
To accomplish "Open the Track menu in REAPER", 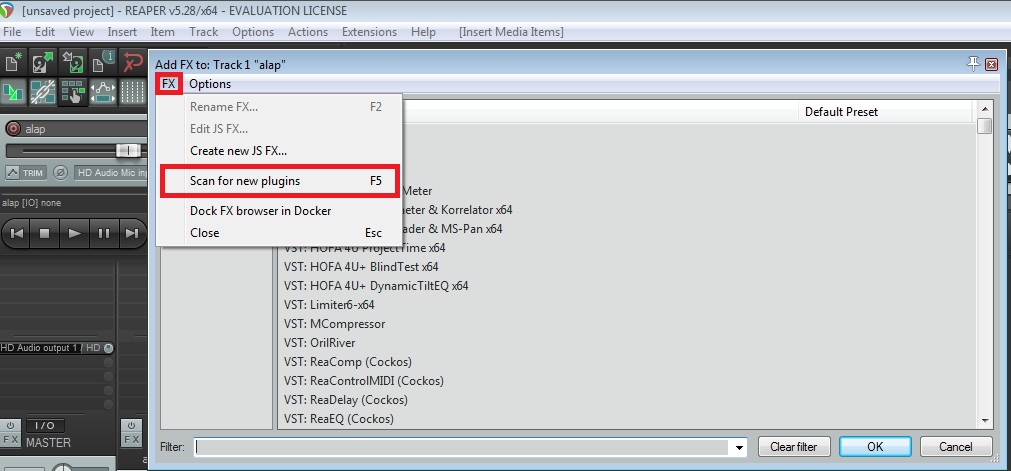I will pyautogui.click(x=203, y=32).
